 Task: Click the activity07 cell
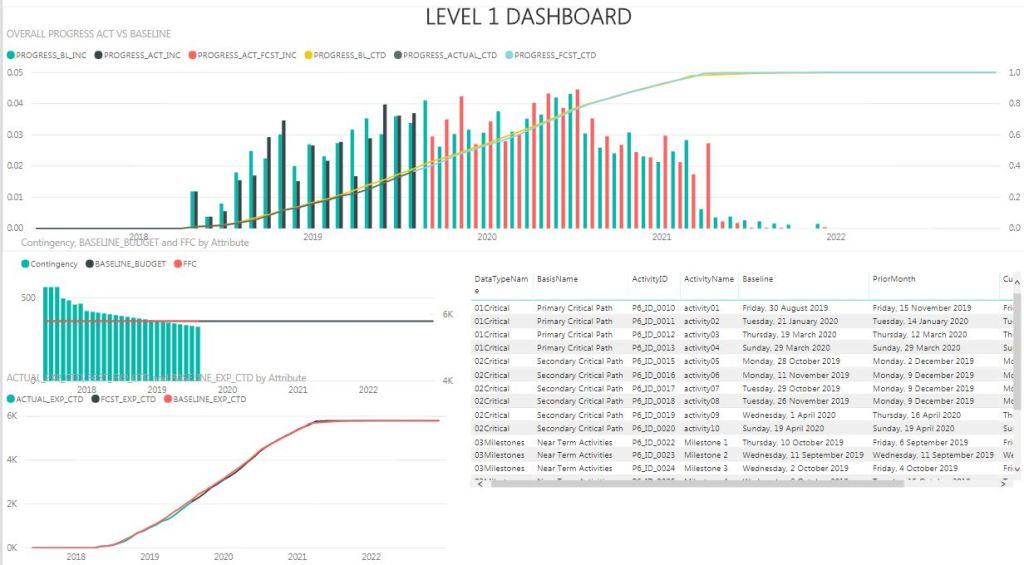(x=701, y=389)
